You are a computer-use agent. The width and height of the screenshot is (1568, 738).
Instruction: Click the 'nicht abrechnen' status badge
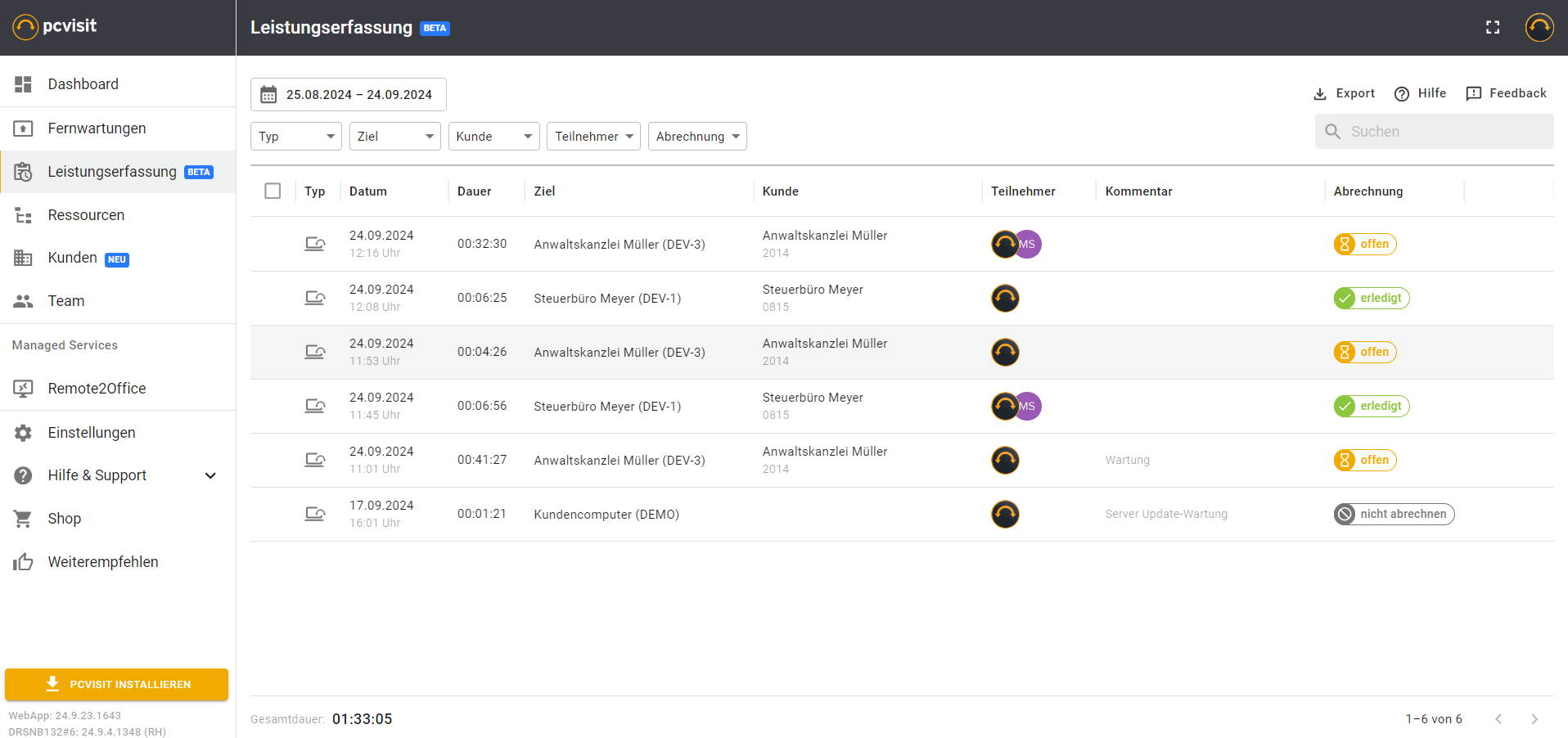(1394, 514)
